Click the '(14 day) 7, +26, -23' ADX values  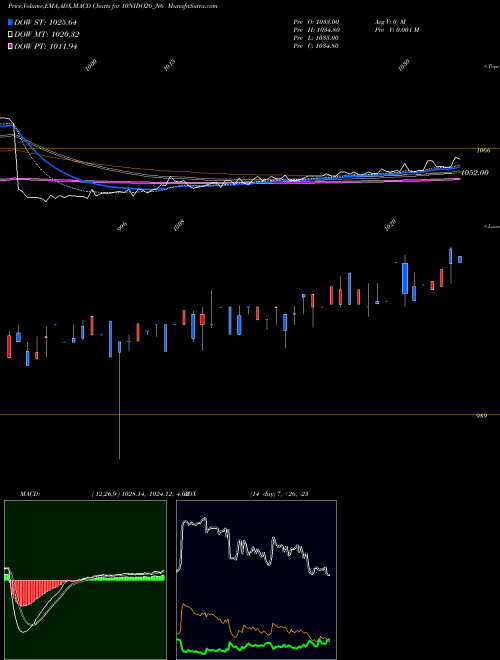click(279, 494)
